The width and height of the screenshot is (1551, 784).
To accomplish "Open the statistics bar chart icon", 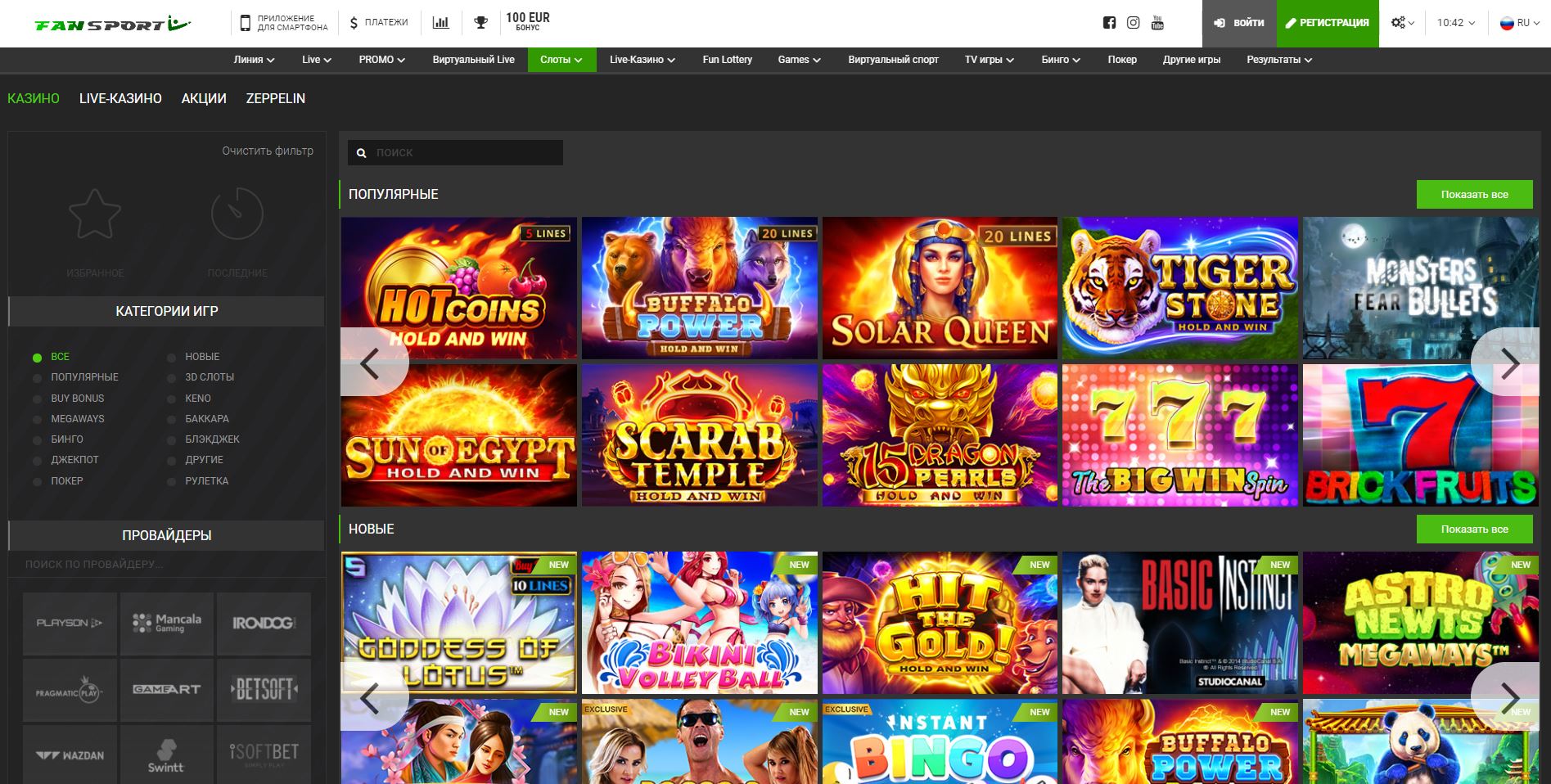I will 441,23.
